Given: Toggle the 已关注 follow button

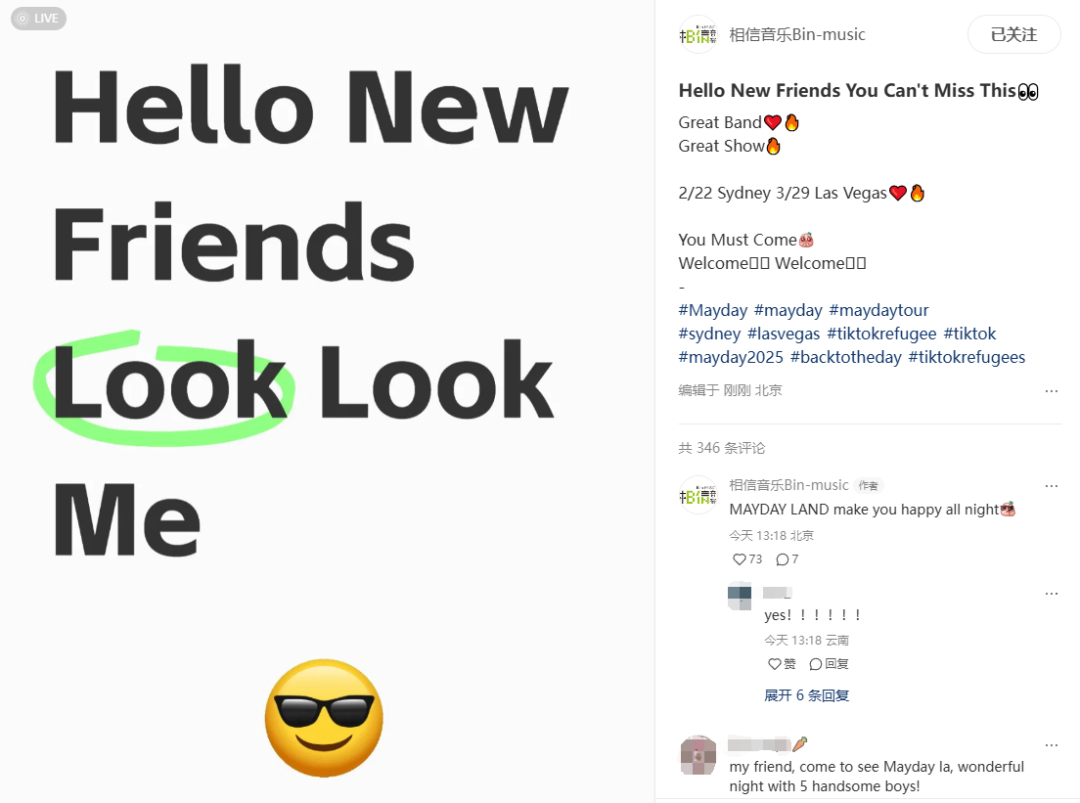Looking at the screenshot, I should (1014, 34).
